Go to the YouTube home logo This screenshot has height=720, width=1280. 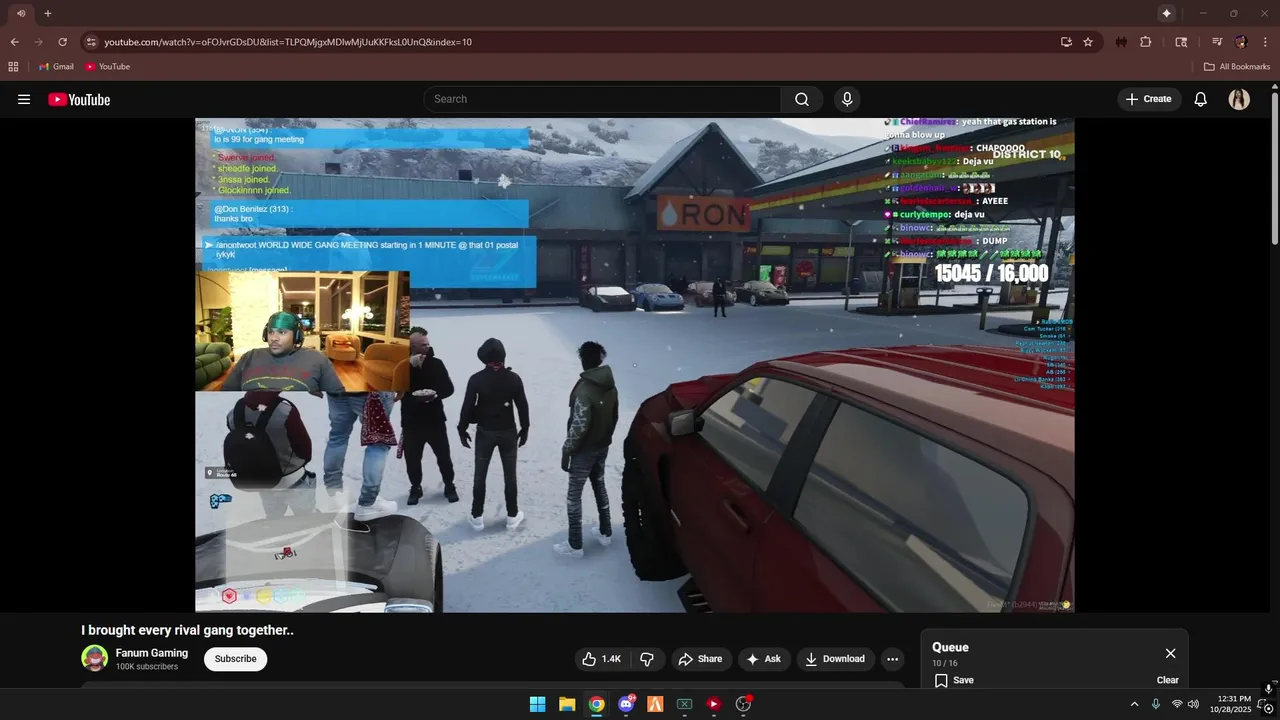[79, 99]
